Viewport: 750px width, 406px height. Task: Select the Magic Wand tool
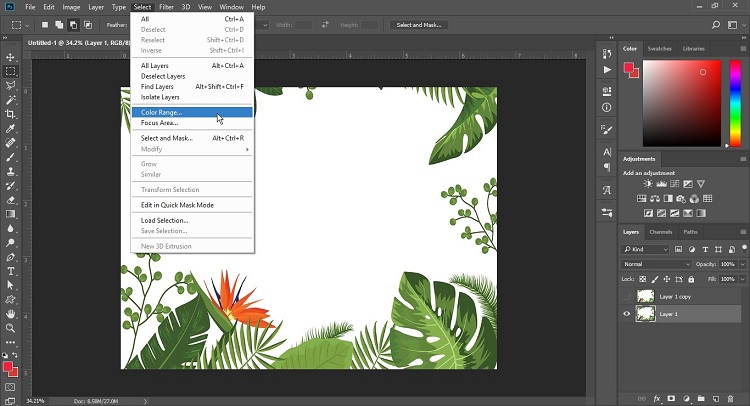pyautogui.click(x=11, y=100)
